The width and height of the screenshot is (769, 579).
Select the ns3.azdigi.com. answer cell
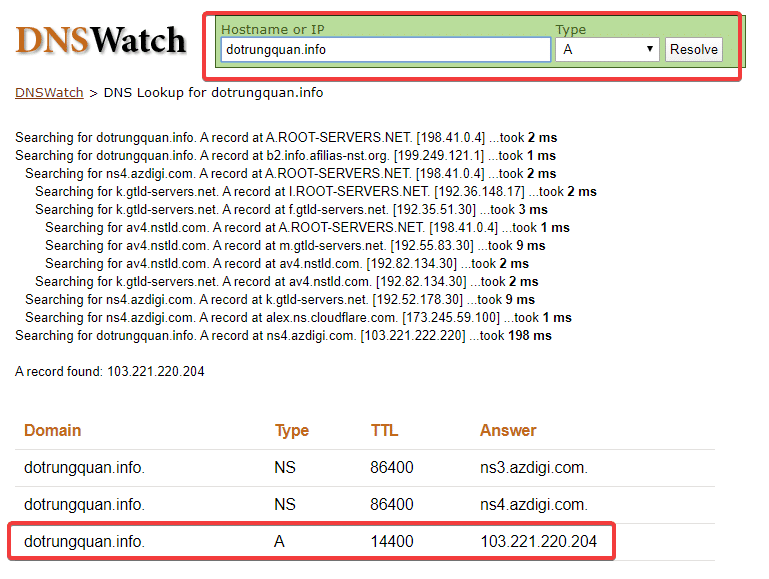(534, 467)
